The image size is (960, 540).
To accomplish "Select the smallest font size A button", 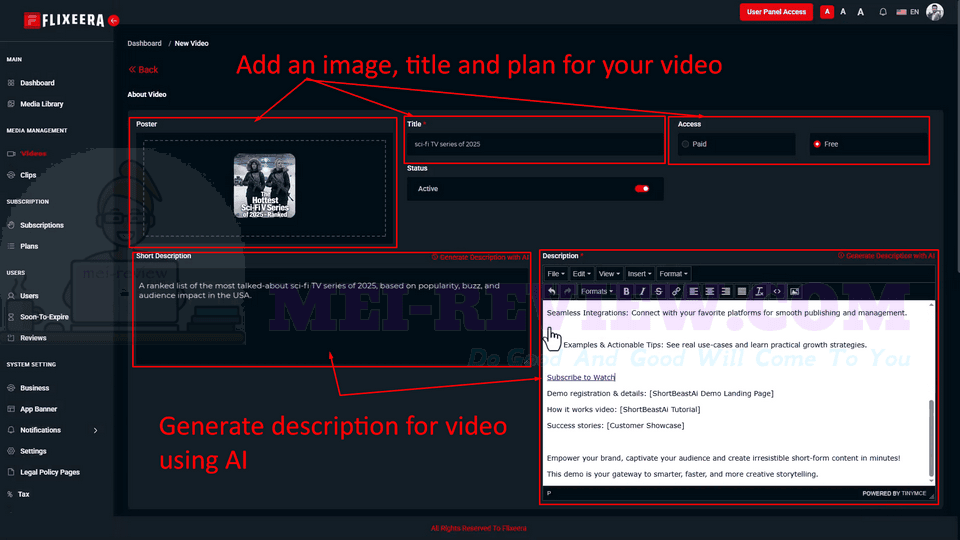I will 827,12.
